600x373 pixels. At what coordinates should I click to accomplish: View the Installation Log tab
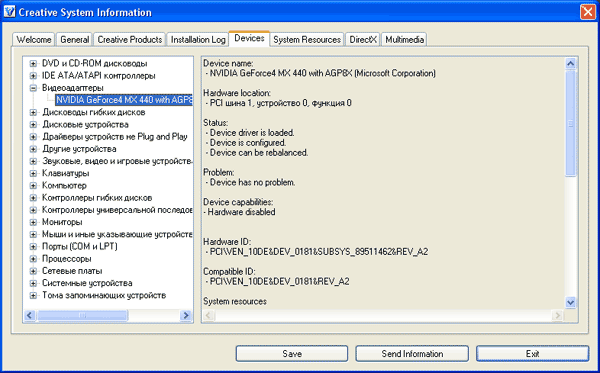[198, 39]
